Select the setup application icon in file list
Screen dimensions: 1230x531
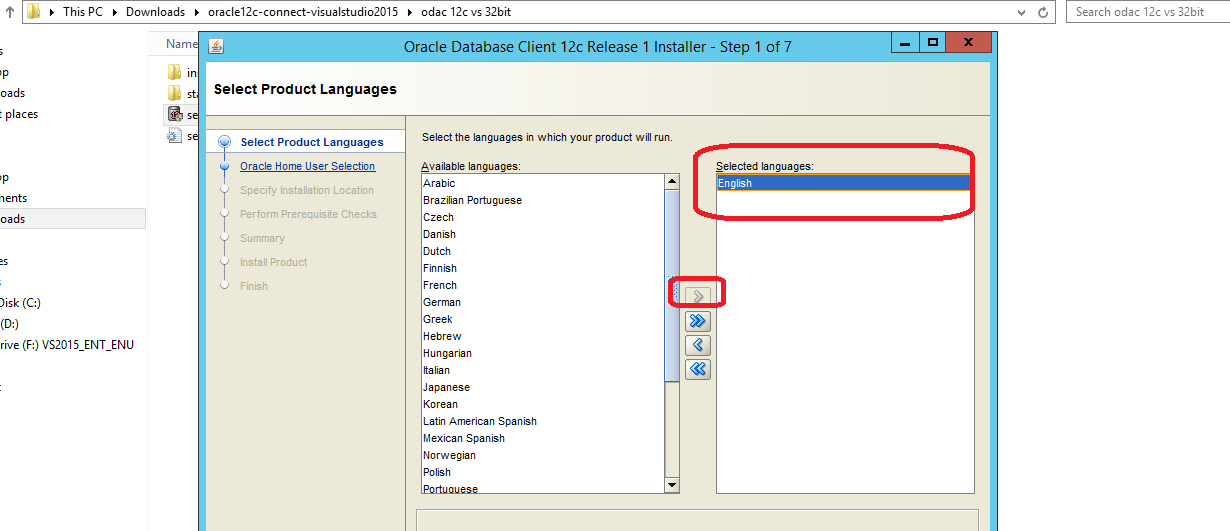(x=175, y=114)
